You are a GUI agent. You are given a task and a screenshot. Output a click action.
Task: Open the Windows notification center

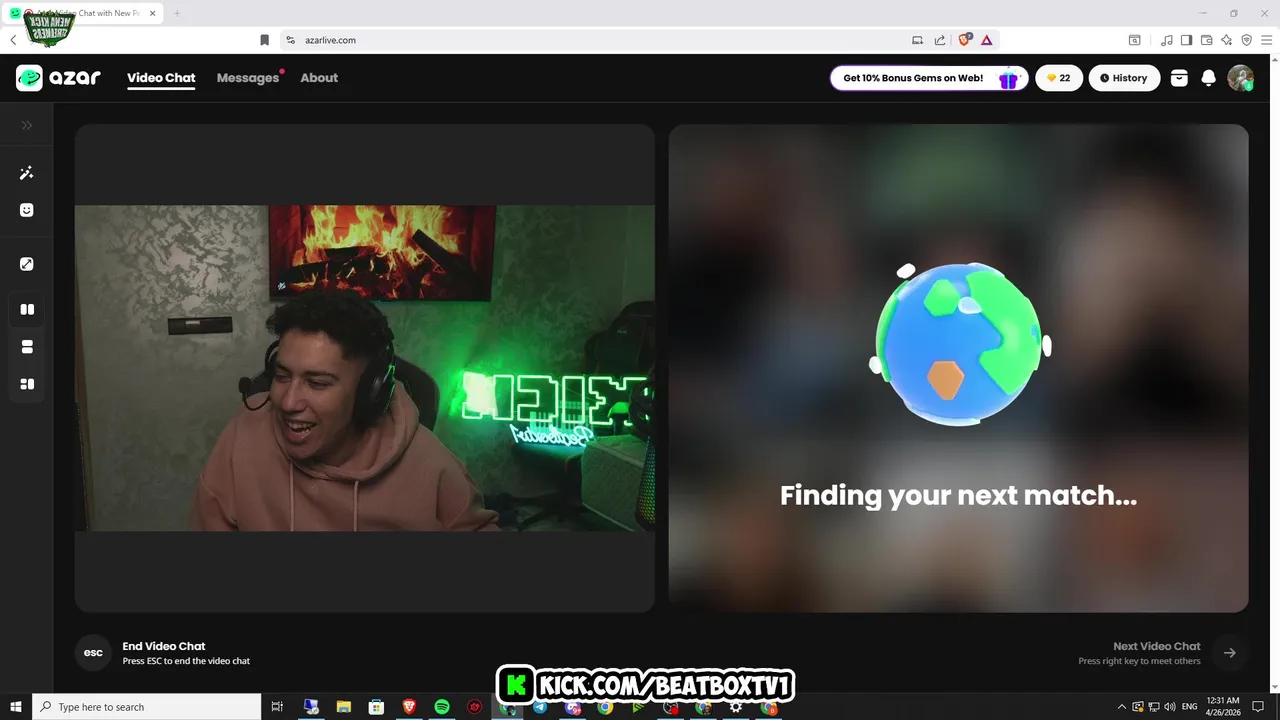tap(1258, 707)
